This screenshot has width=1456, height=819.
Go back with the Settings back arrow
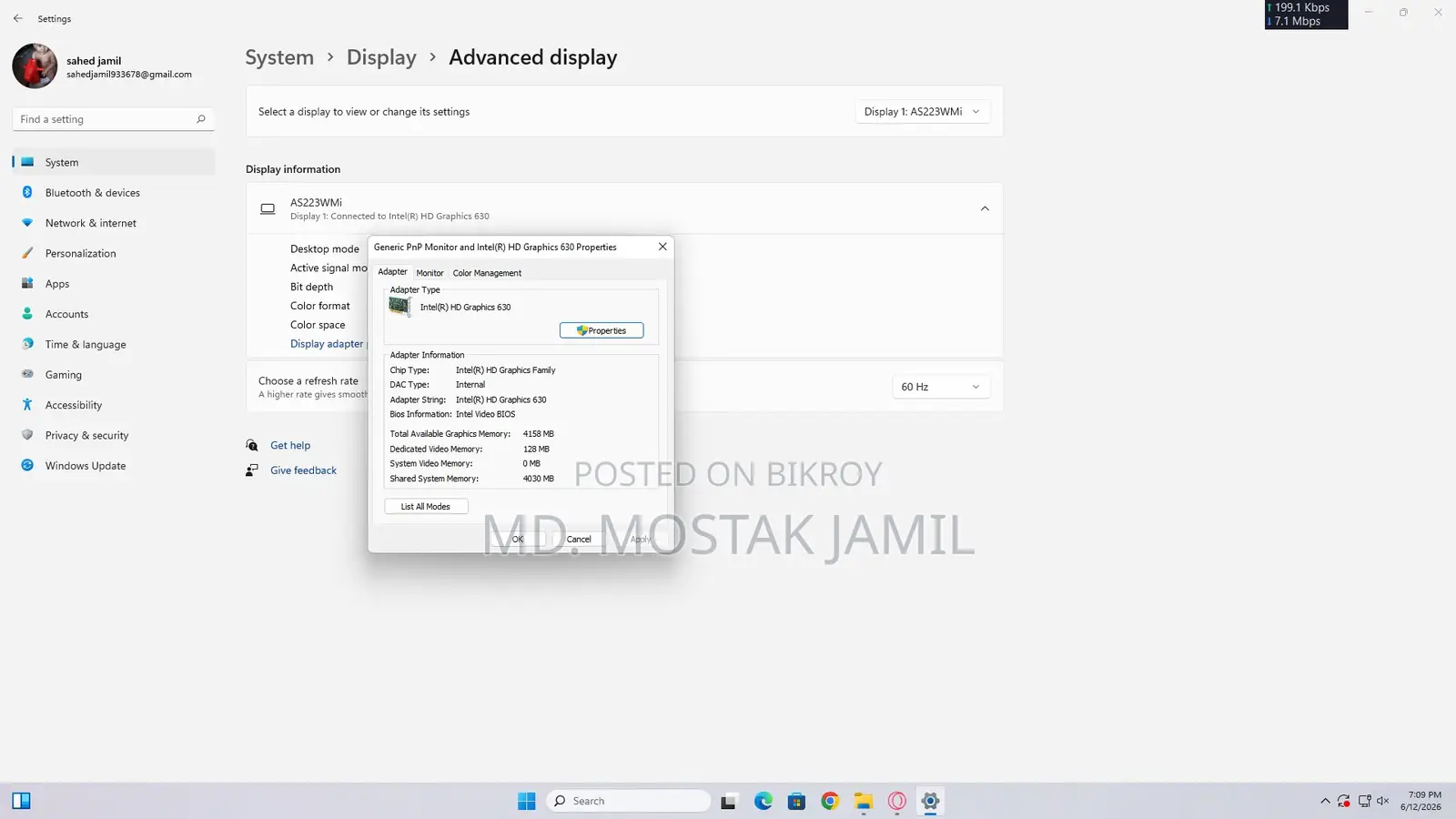tap(18, 18)
